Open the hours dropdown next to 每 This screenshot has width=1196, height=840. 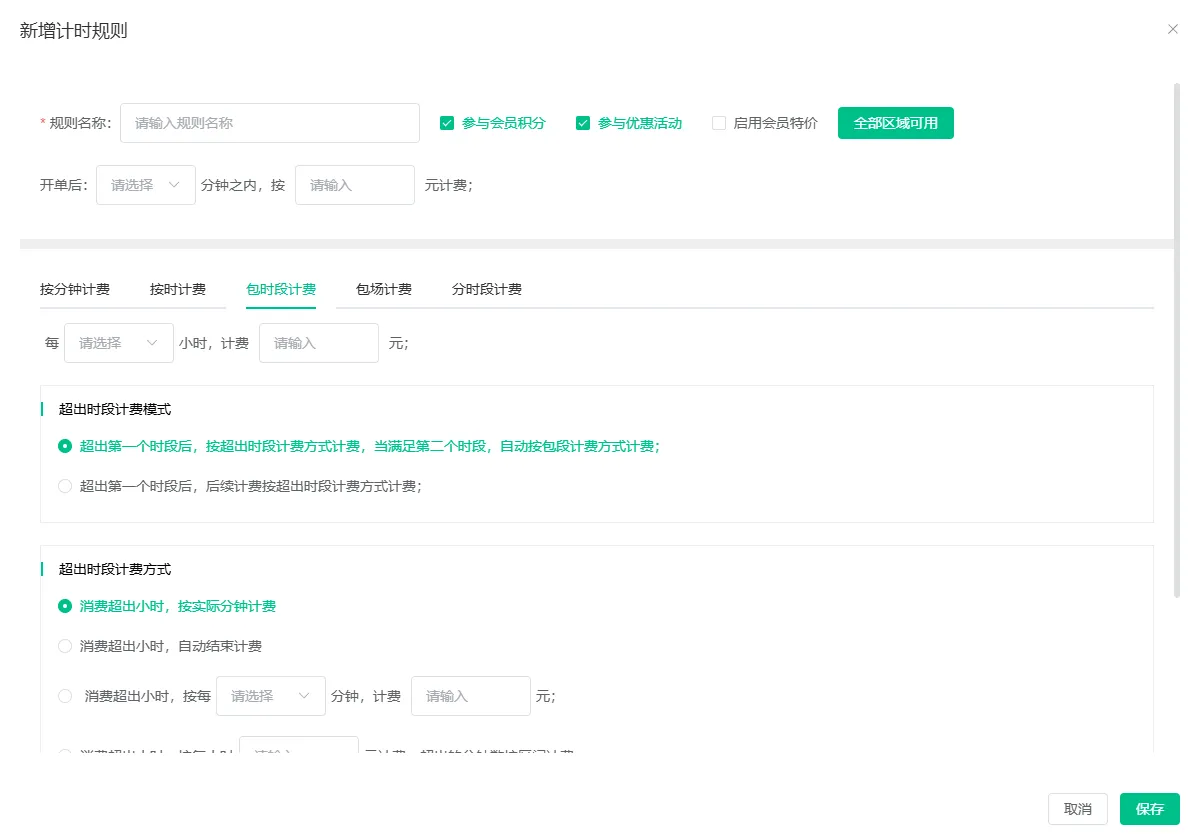tap(118, 342)
